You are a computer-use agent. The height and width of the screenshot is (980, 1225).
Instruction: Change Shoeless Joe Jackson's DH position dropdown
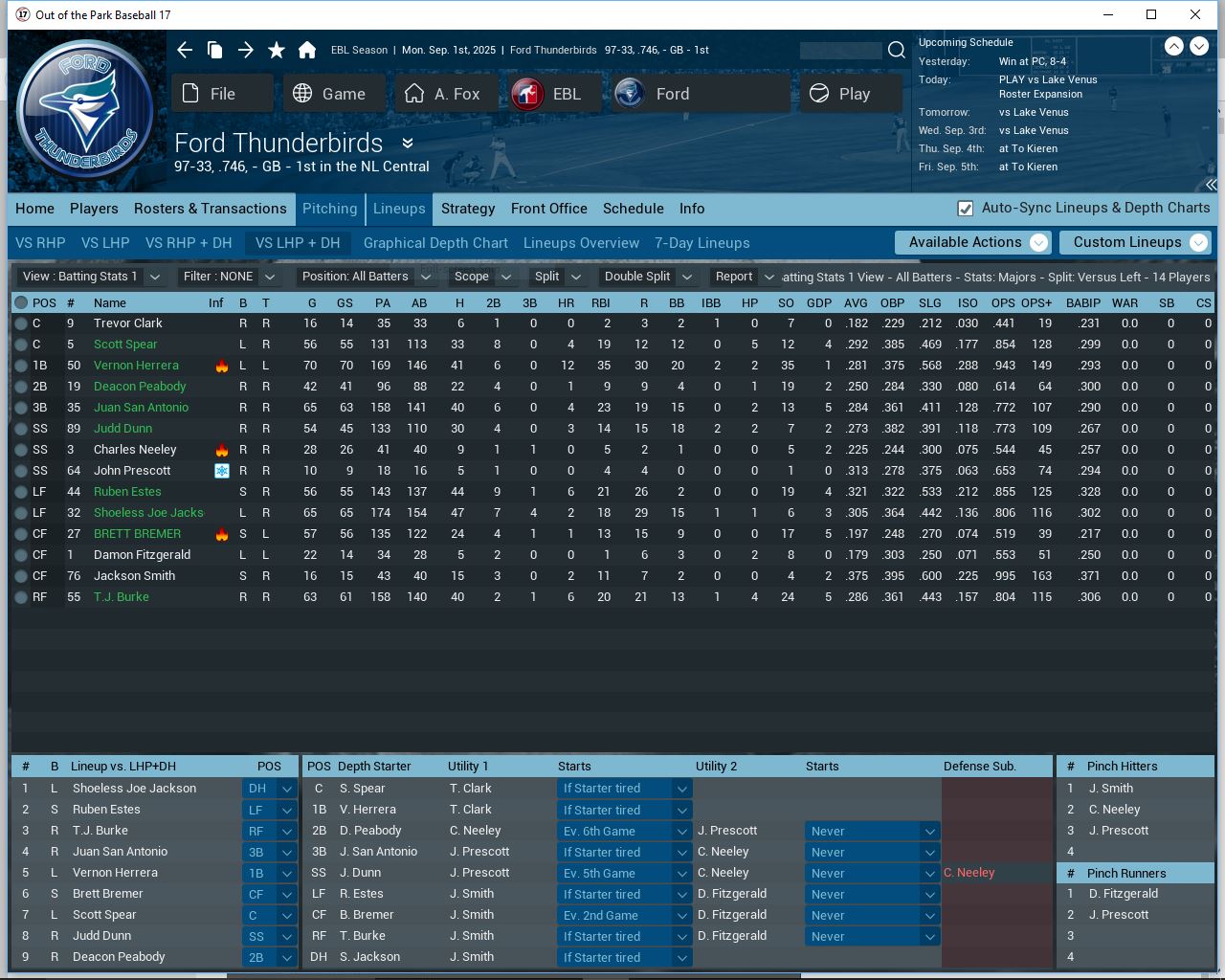coord(270,789)
